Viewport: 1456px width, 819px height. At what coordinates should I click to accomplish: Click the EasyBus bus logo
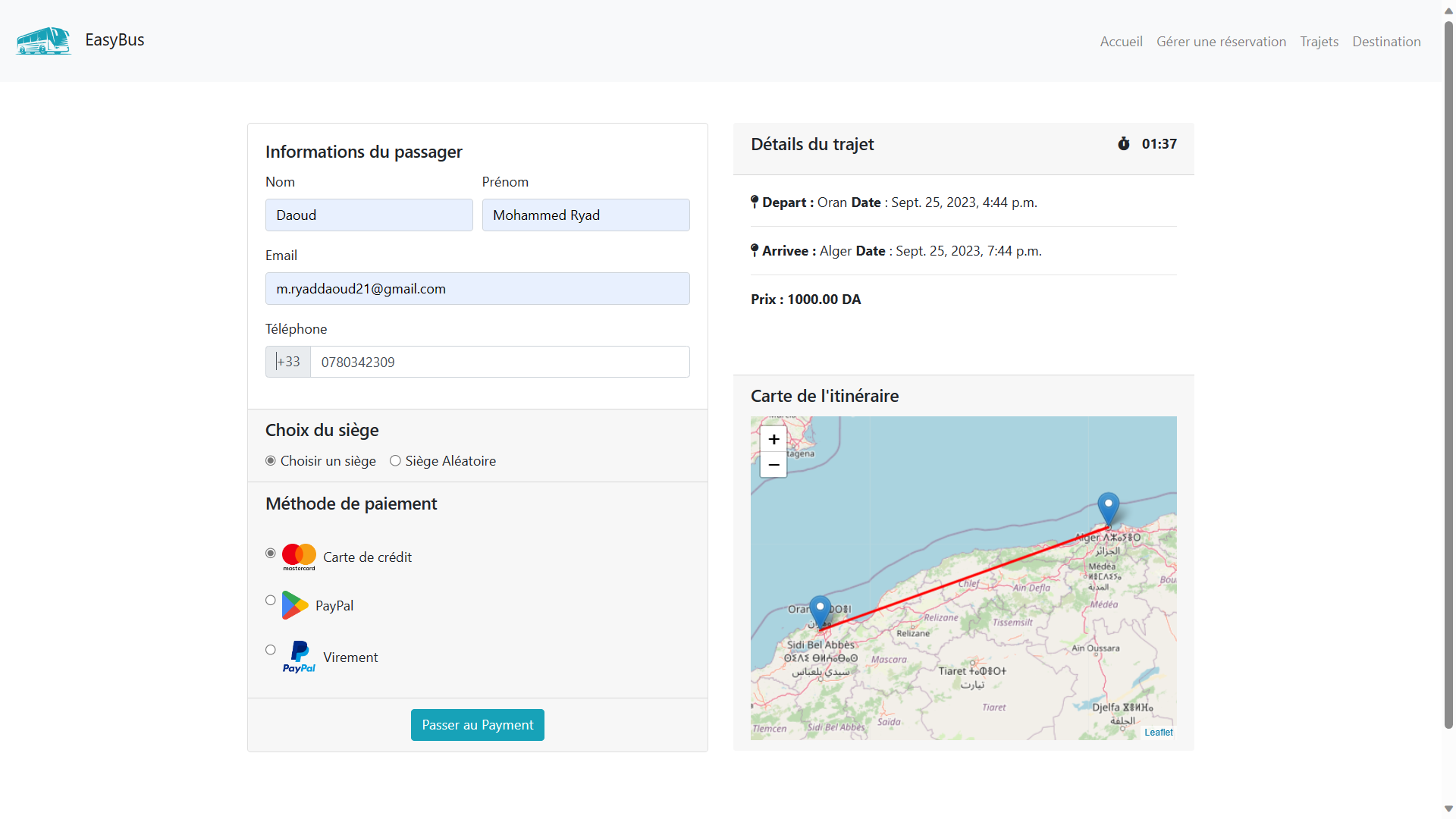point(42,41)
